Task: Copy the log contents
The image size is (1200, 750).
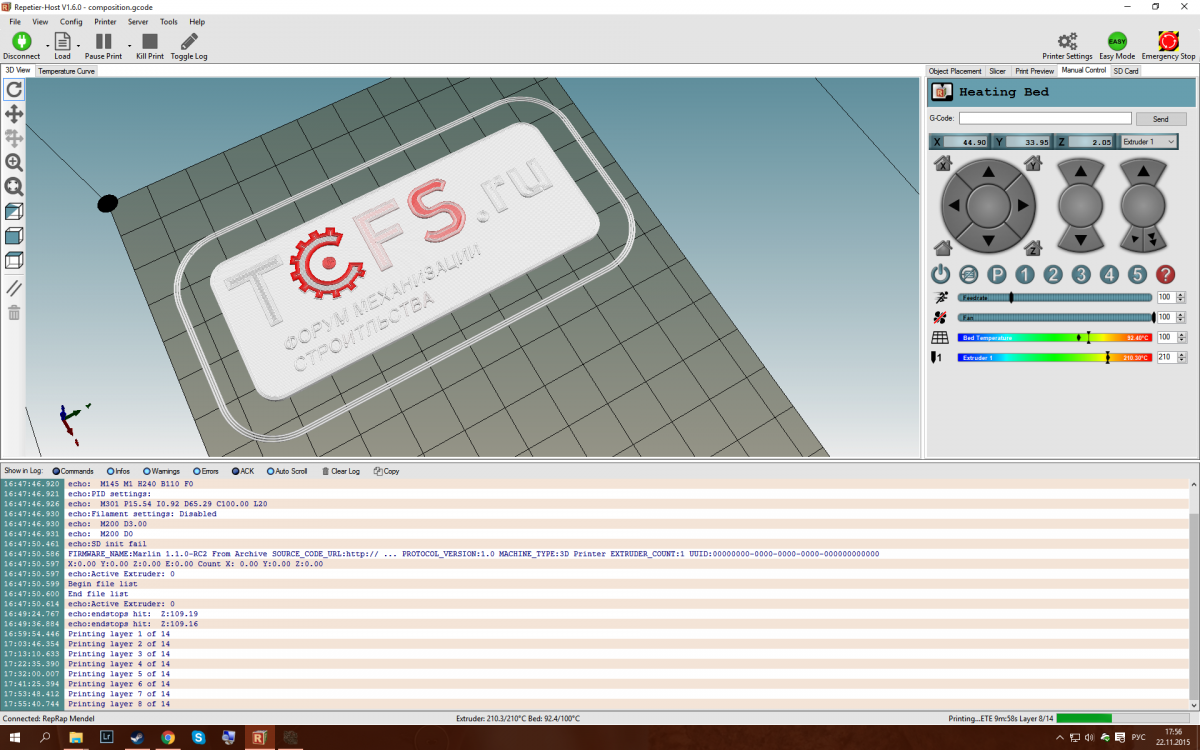Action: (387, 471)
